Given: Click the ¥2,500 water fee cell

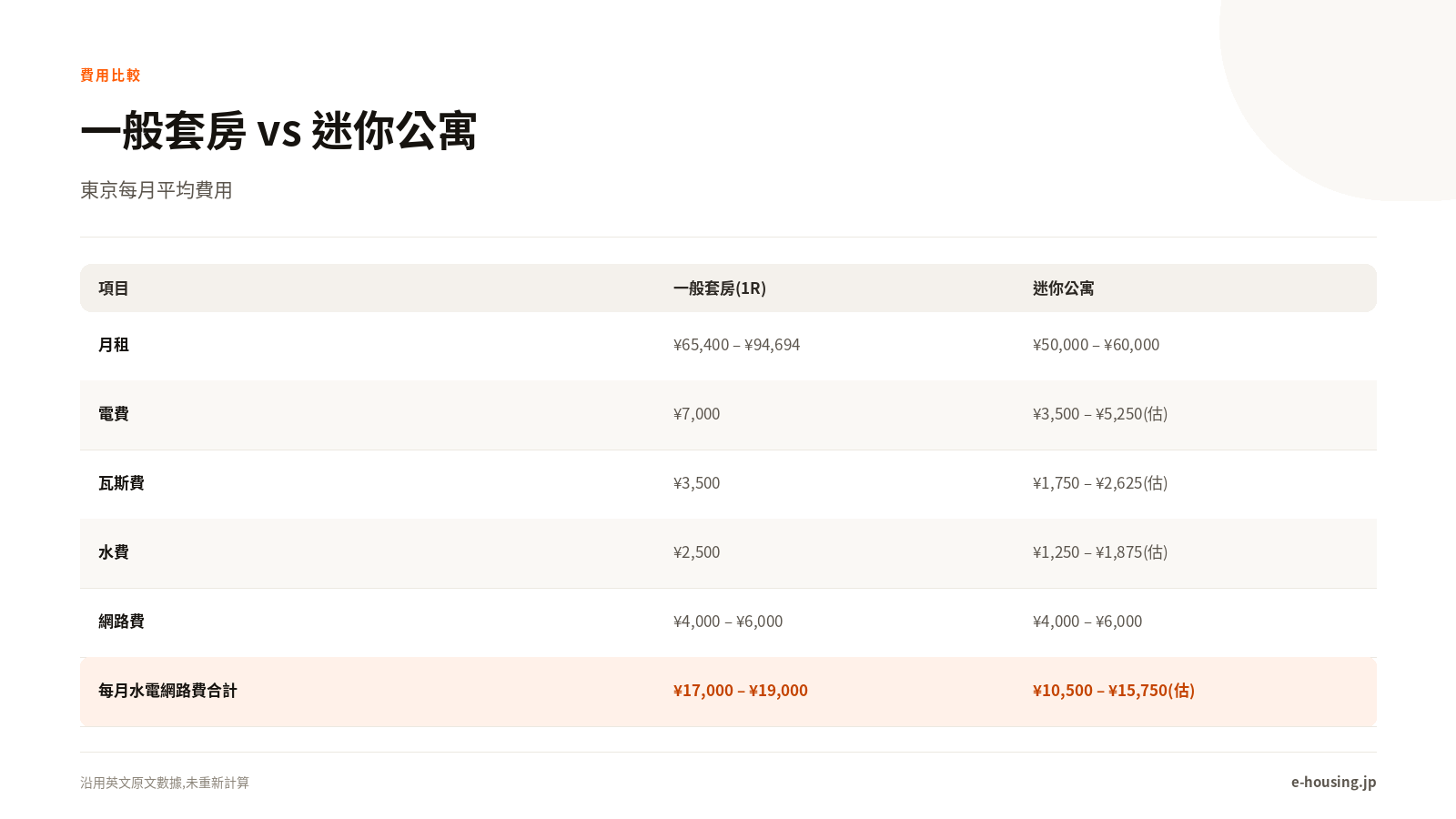Looking at the screenshot, I should pyautogui.click(x=696, y=552).
